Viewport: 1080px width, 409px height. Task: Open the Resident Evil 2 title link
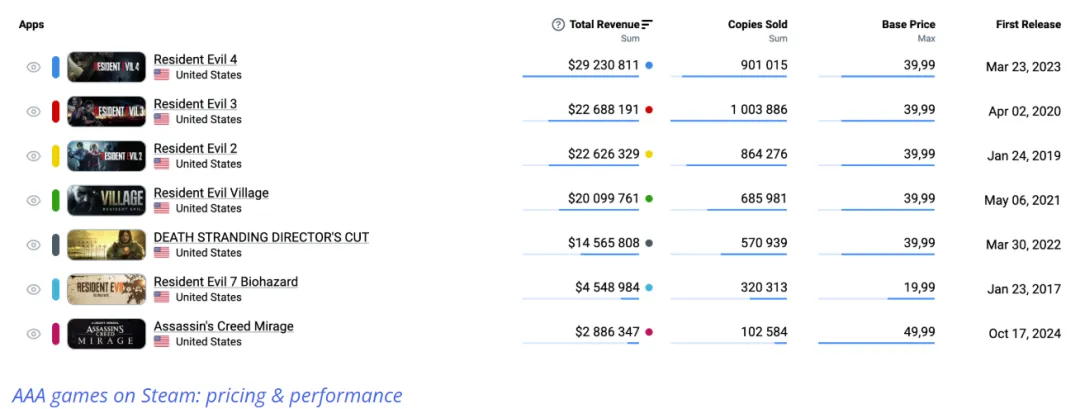point(195,149)
